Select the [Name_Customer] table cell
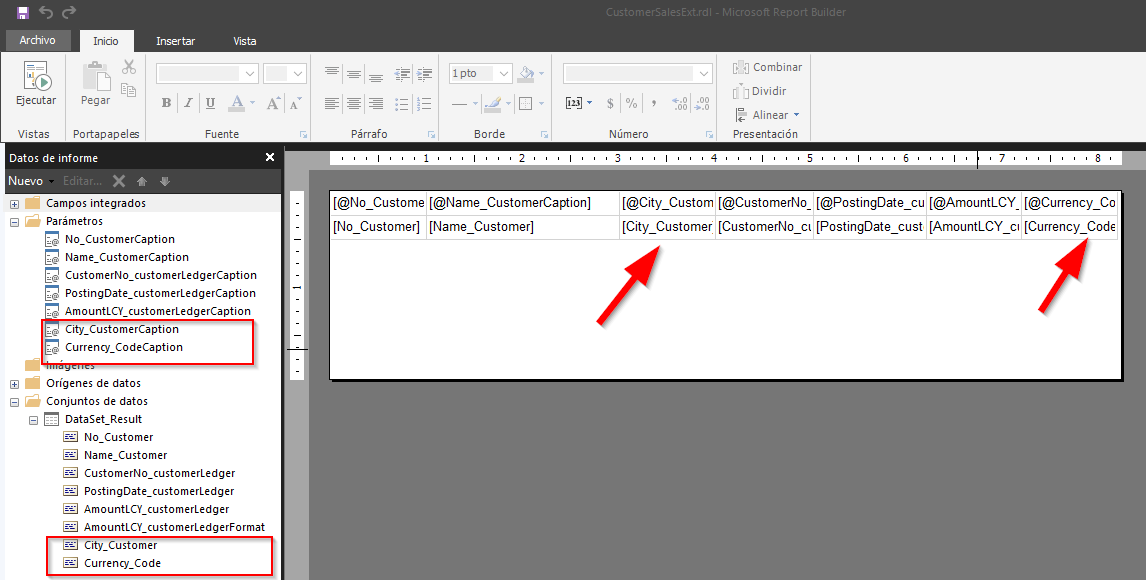1146x580 pixels. (523, 227)
